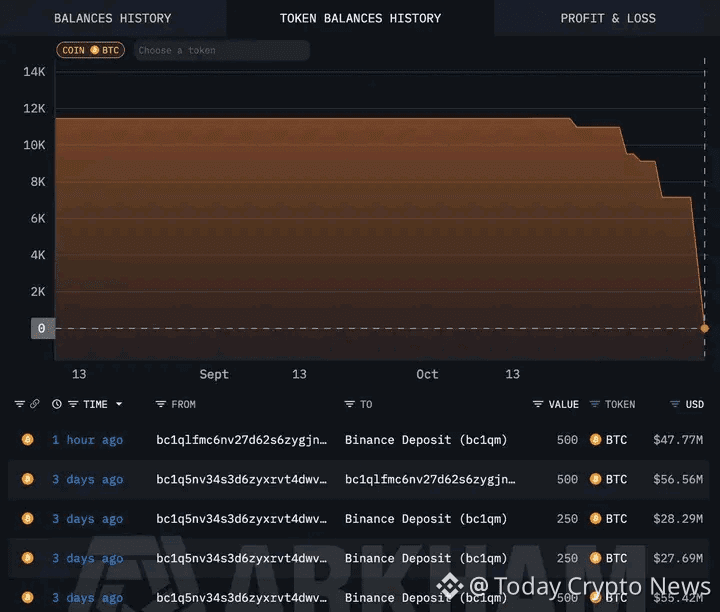Open '3 days ago' link in $28.29M row

click(x=87, y=519)
